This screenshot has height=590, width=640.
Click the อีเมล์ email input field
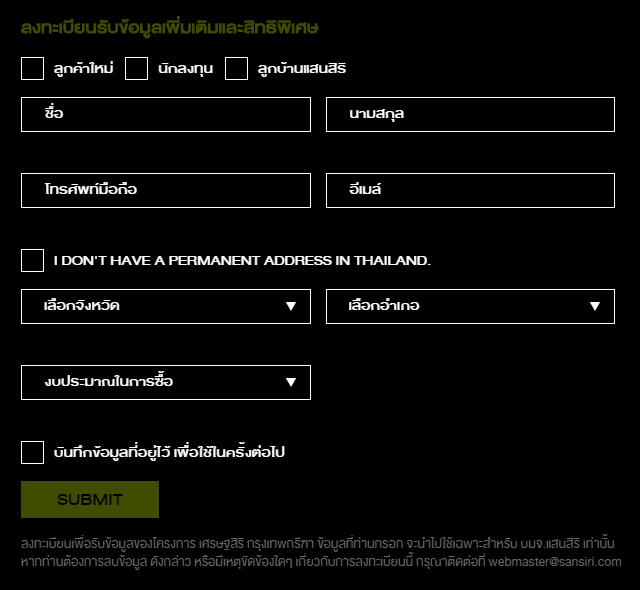470,190
